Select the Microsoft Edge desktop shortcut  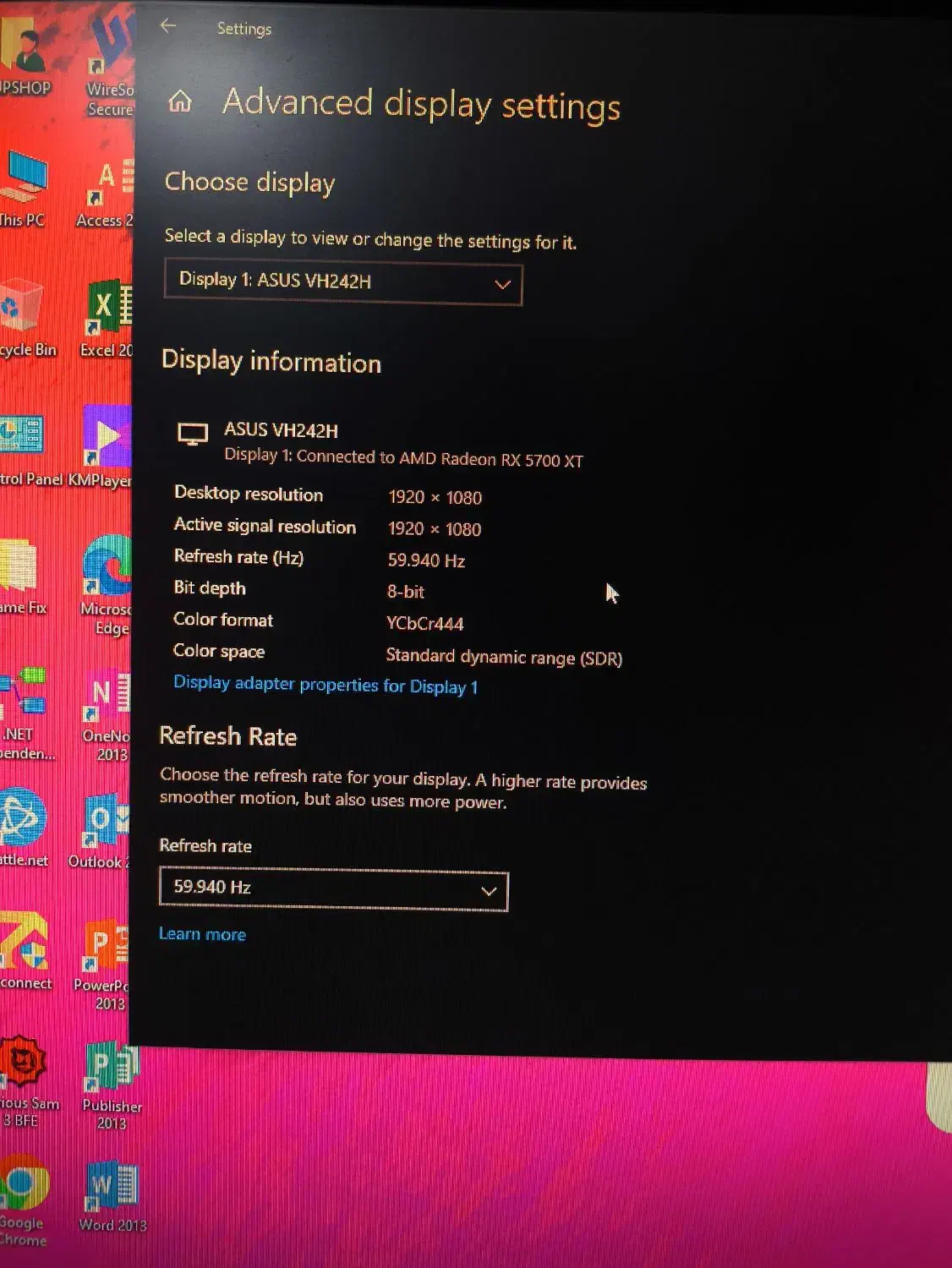107,586
